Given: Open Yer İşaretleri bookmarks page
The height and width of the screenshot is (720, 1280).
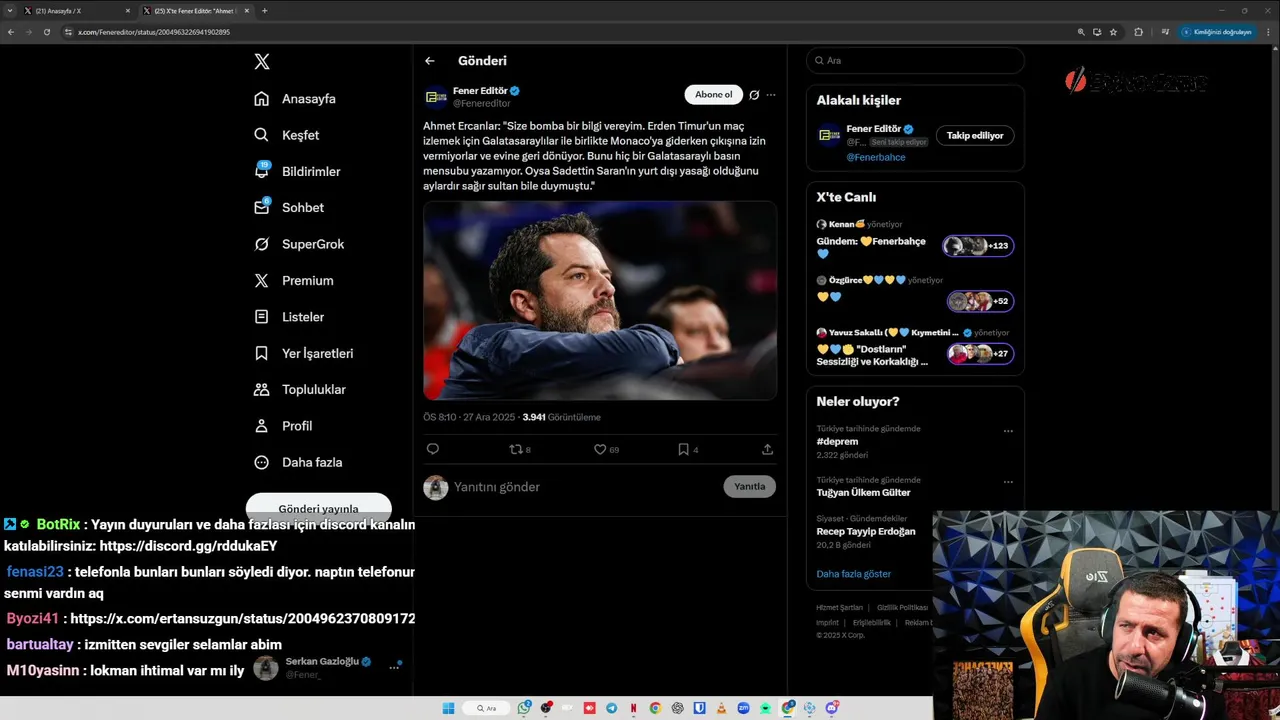Looking at the screenshot, I should point(304,353).
